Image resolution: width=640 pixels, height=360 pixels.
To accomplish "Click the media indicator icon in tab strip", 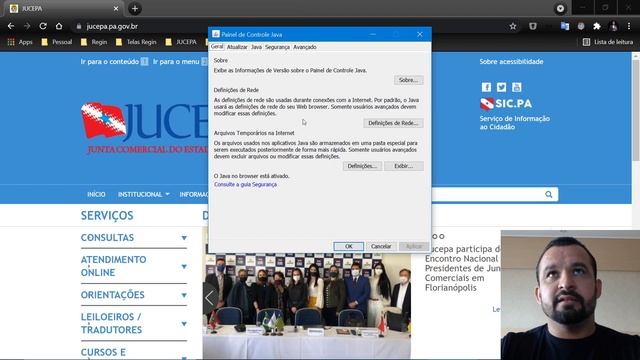I will (560, 9).
